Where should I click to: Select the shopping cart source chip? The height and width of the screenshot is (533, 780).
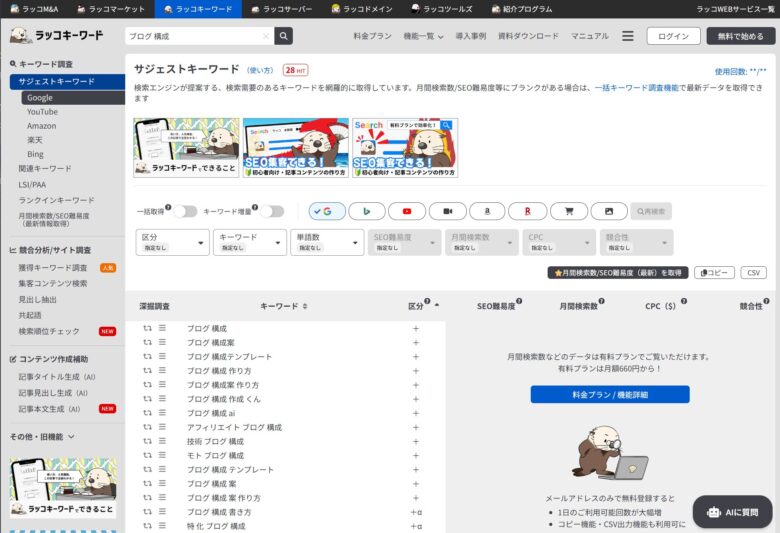tap(569, 212)
